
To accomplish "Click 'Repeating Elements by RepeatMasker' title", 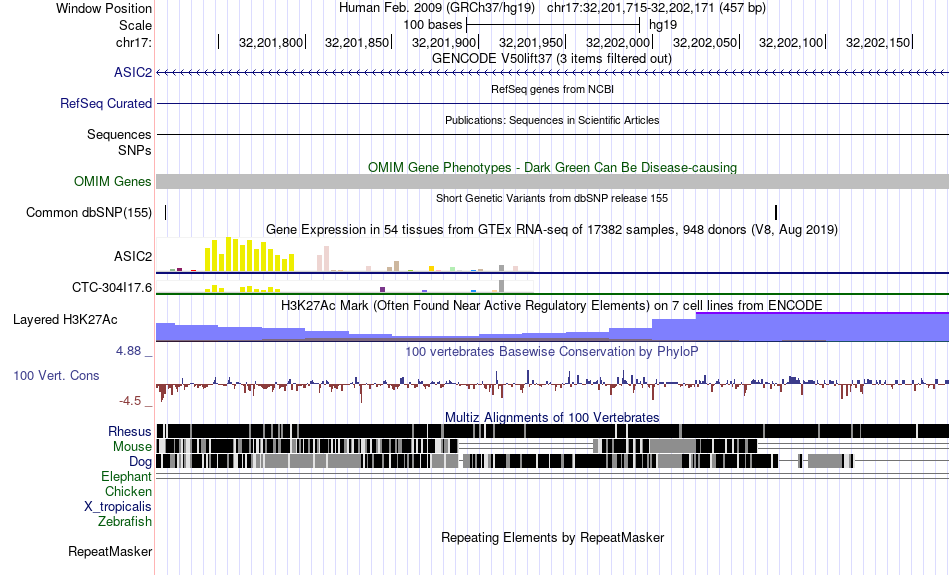I will pyautogui.click(x=552, y=537).
